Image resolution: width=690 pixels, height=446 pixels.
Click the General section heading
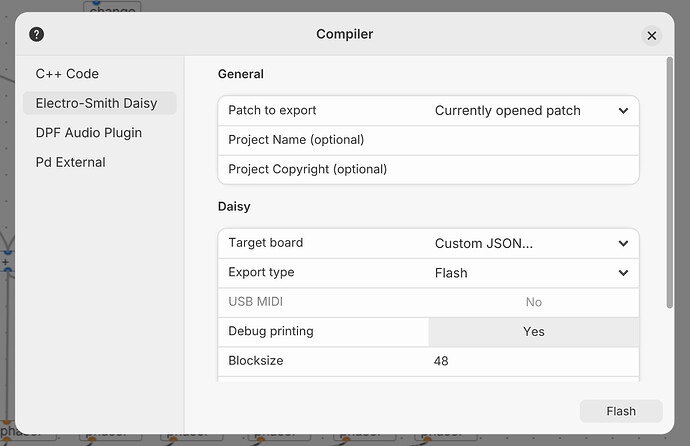pyautogui.click(x=241, y=74)
